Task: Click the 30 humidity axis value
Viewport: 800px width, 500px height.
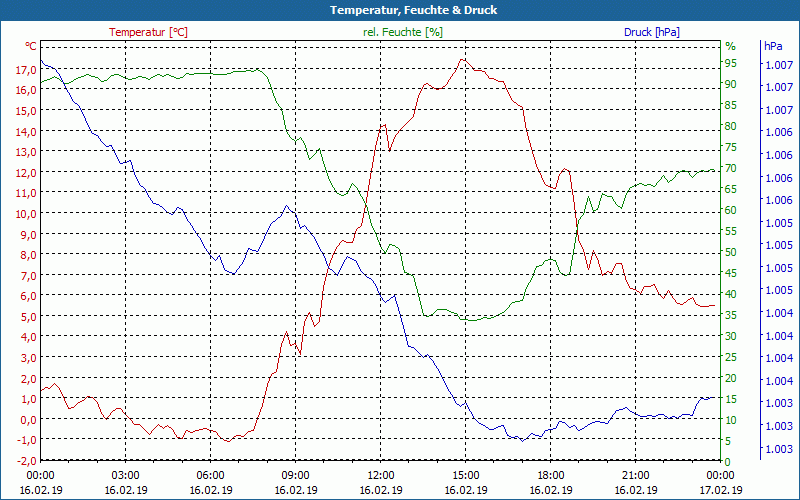Action: pos(731,336)
